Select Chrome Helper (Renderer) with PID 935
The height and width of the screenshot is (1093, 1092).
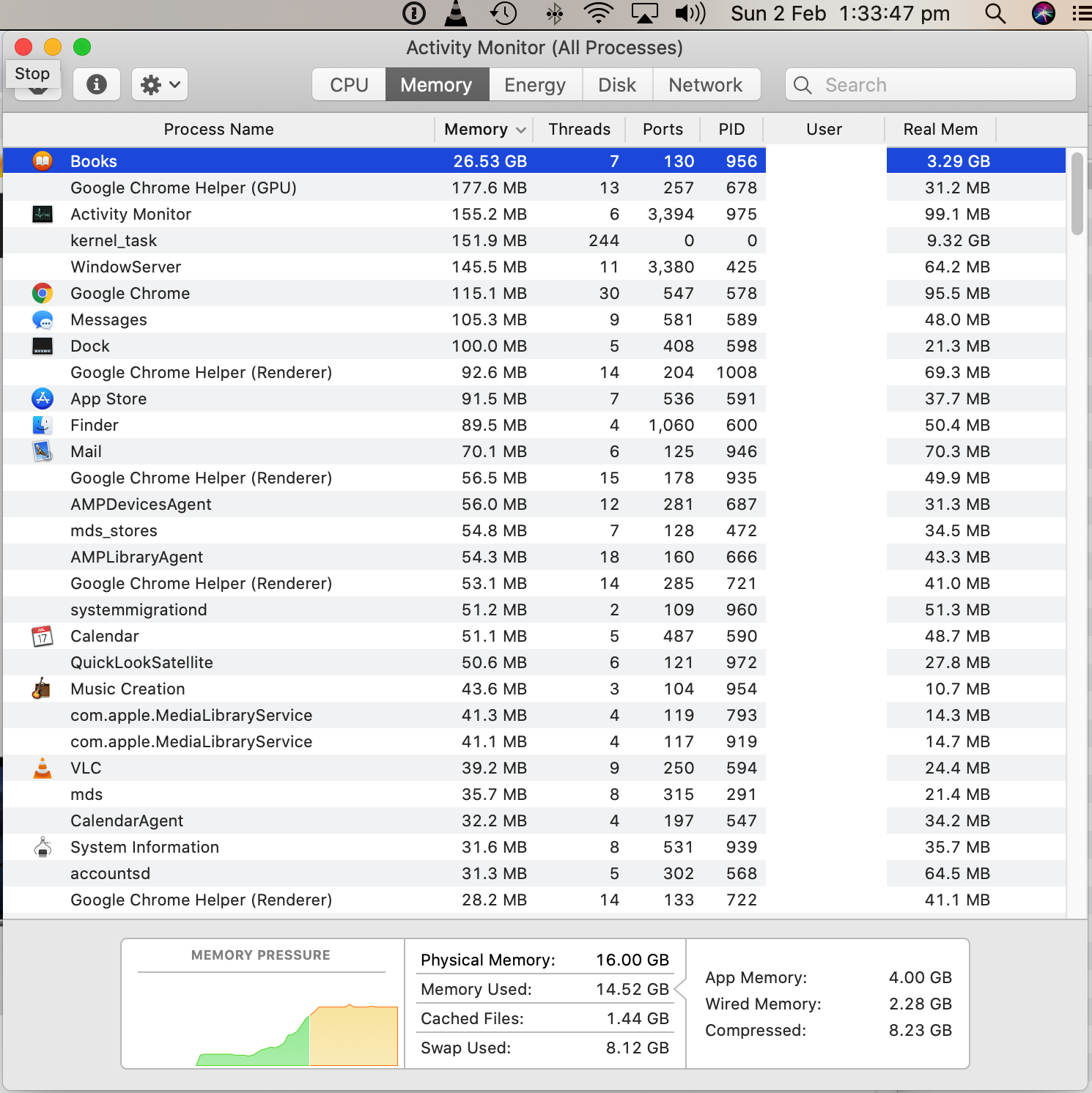534,478
